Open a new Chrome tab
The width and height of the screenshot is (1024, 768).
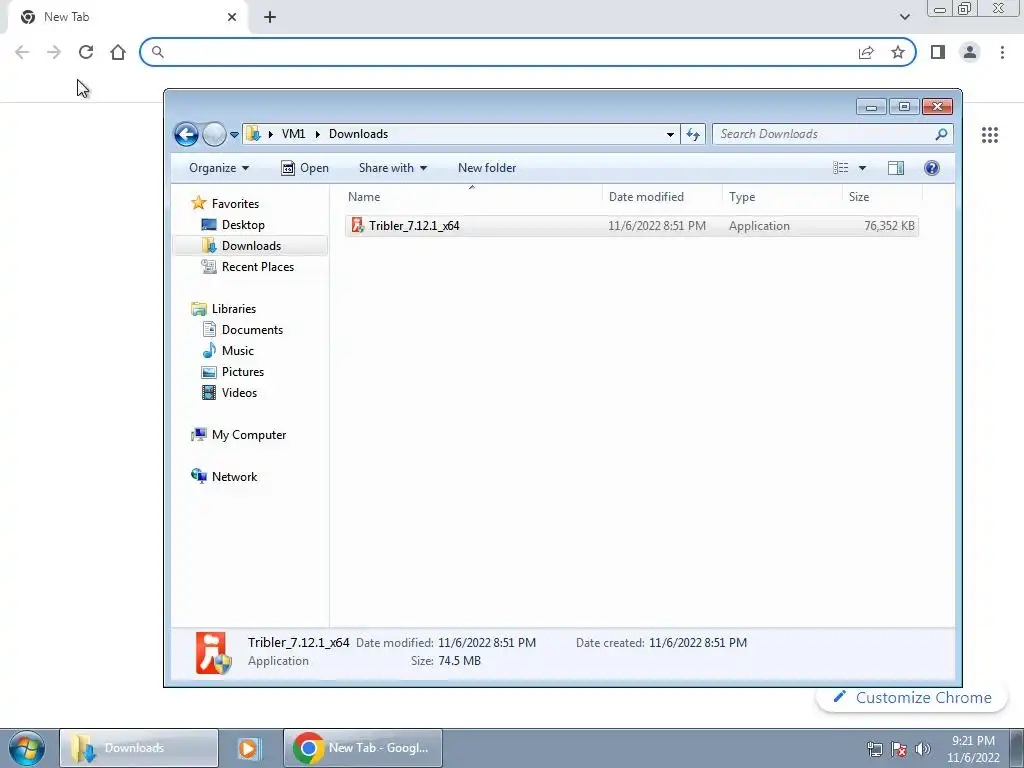[270, 18]
